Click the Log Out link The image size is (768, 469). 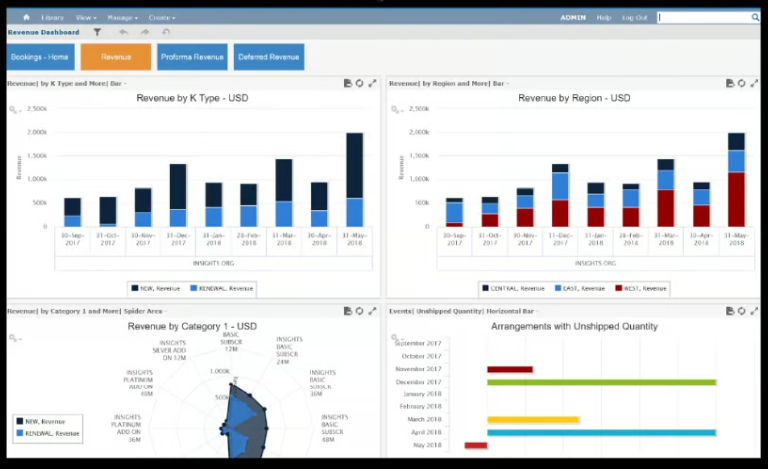pos(635,17)
